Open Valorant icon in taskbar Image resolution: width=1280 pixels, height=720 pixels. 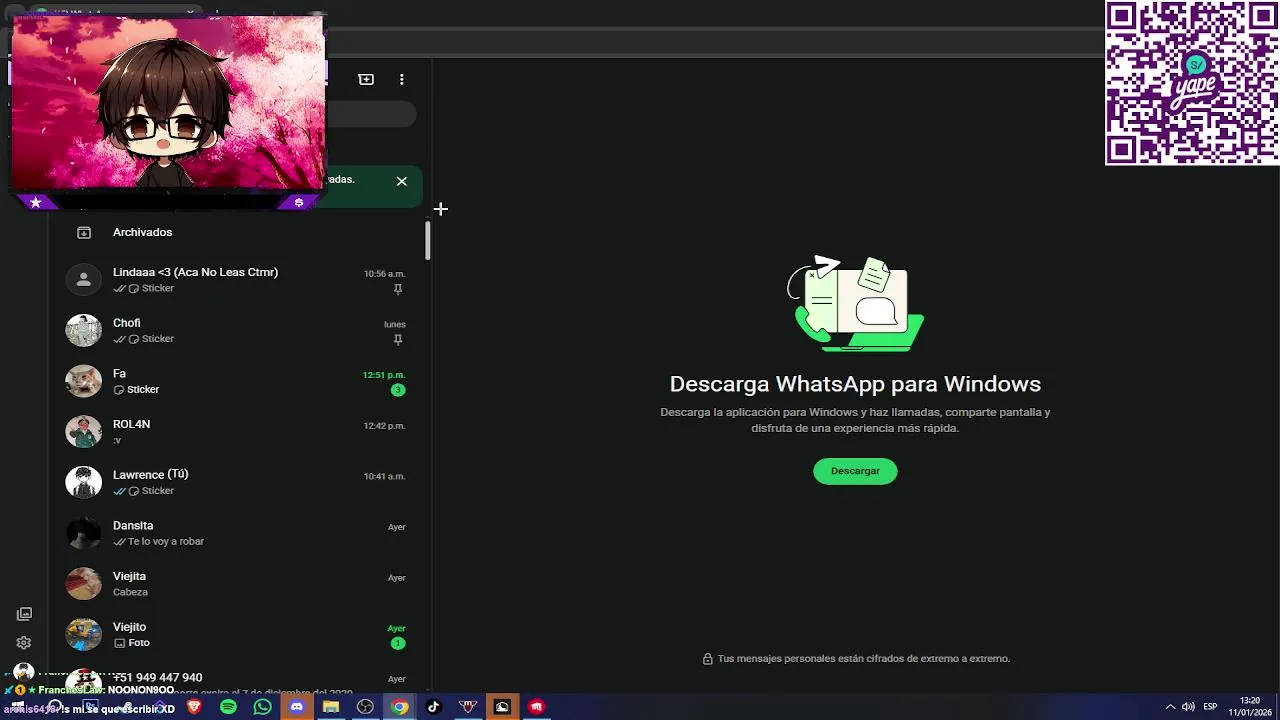point(468,707)
